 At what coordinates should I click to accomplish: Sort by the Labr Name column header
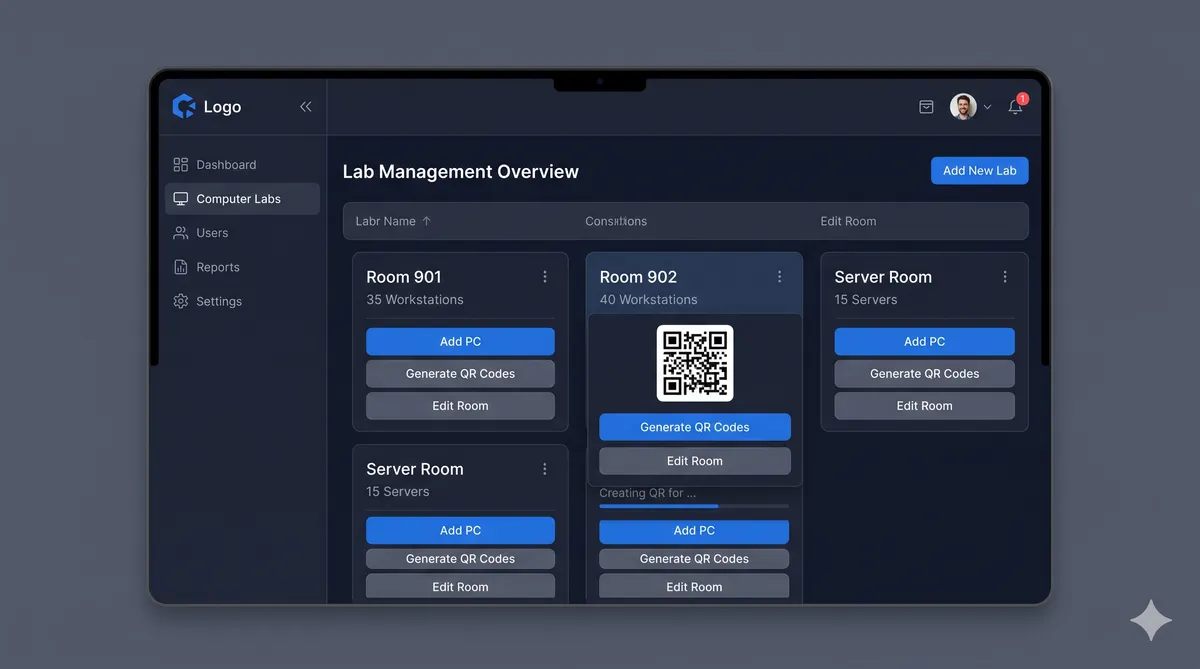coord(393,221)
